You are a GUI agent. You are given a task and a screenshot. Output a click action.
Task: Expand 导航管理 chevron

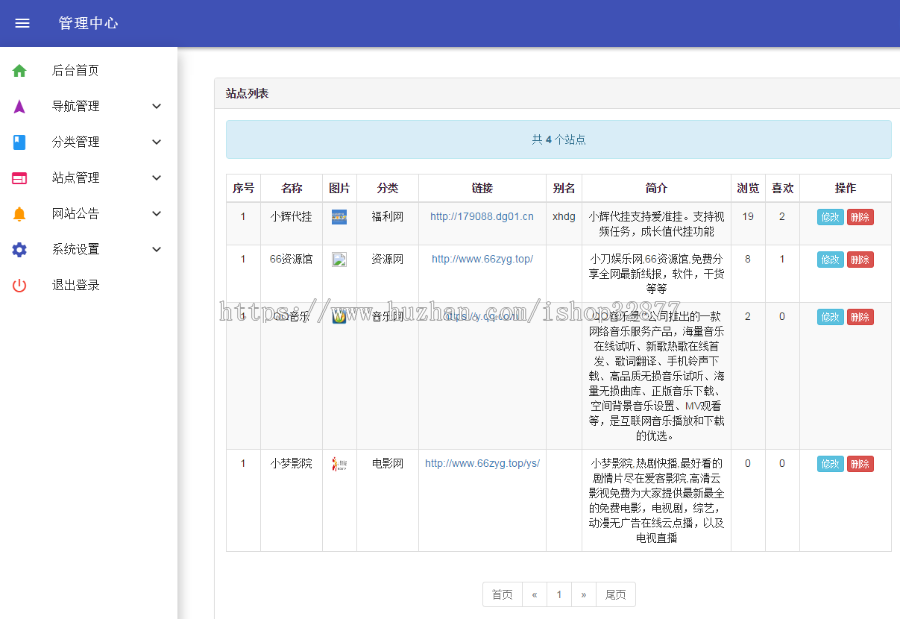pos(157,106)
